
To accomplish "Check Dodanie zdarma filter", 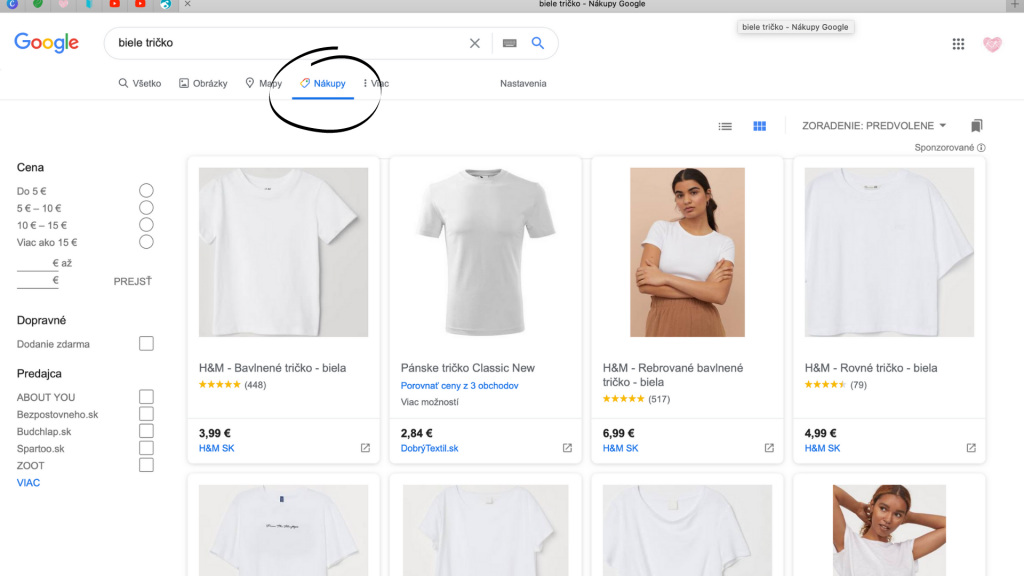I will (146, 344).
